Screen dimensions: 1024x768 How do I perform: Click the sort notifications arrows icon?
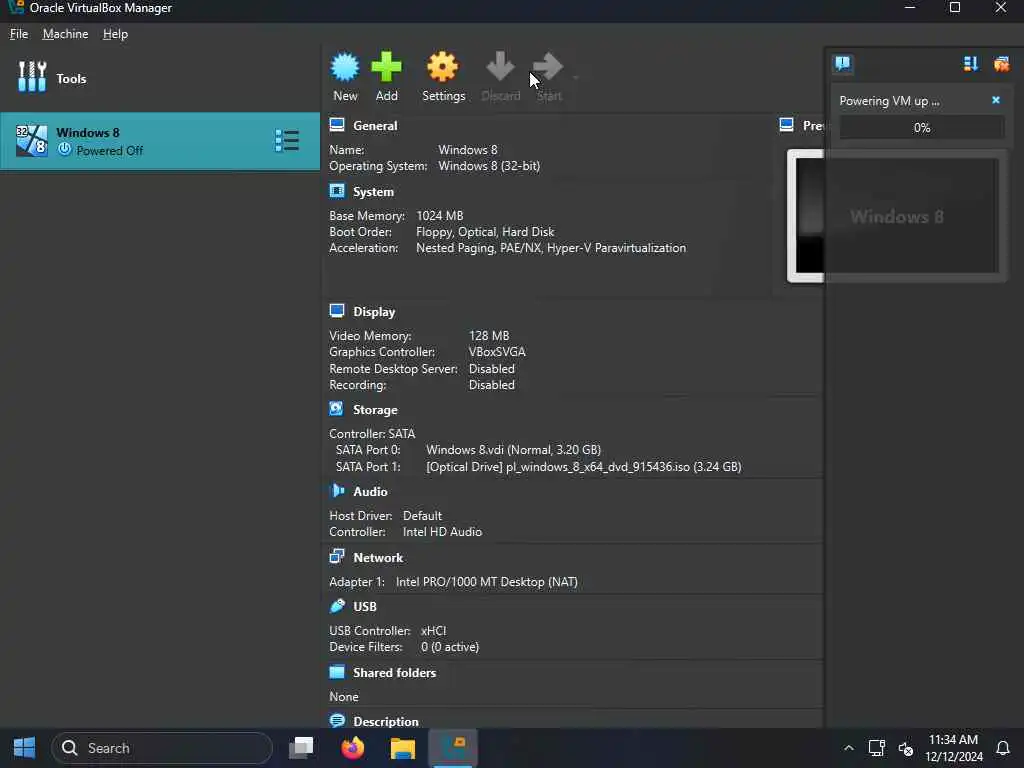(970, 63)
